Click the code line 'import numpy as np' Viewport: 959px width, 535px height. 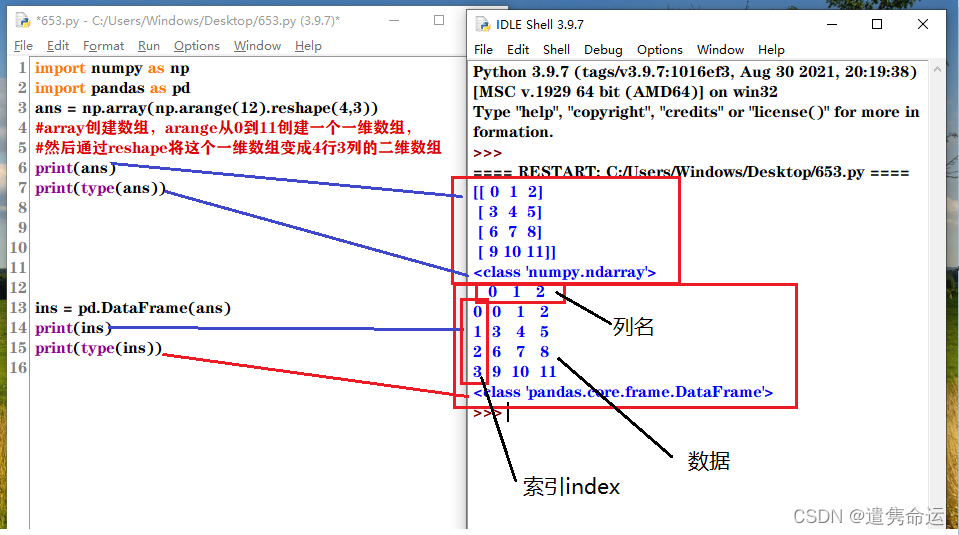[x=112, y=68]
